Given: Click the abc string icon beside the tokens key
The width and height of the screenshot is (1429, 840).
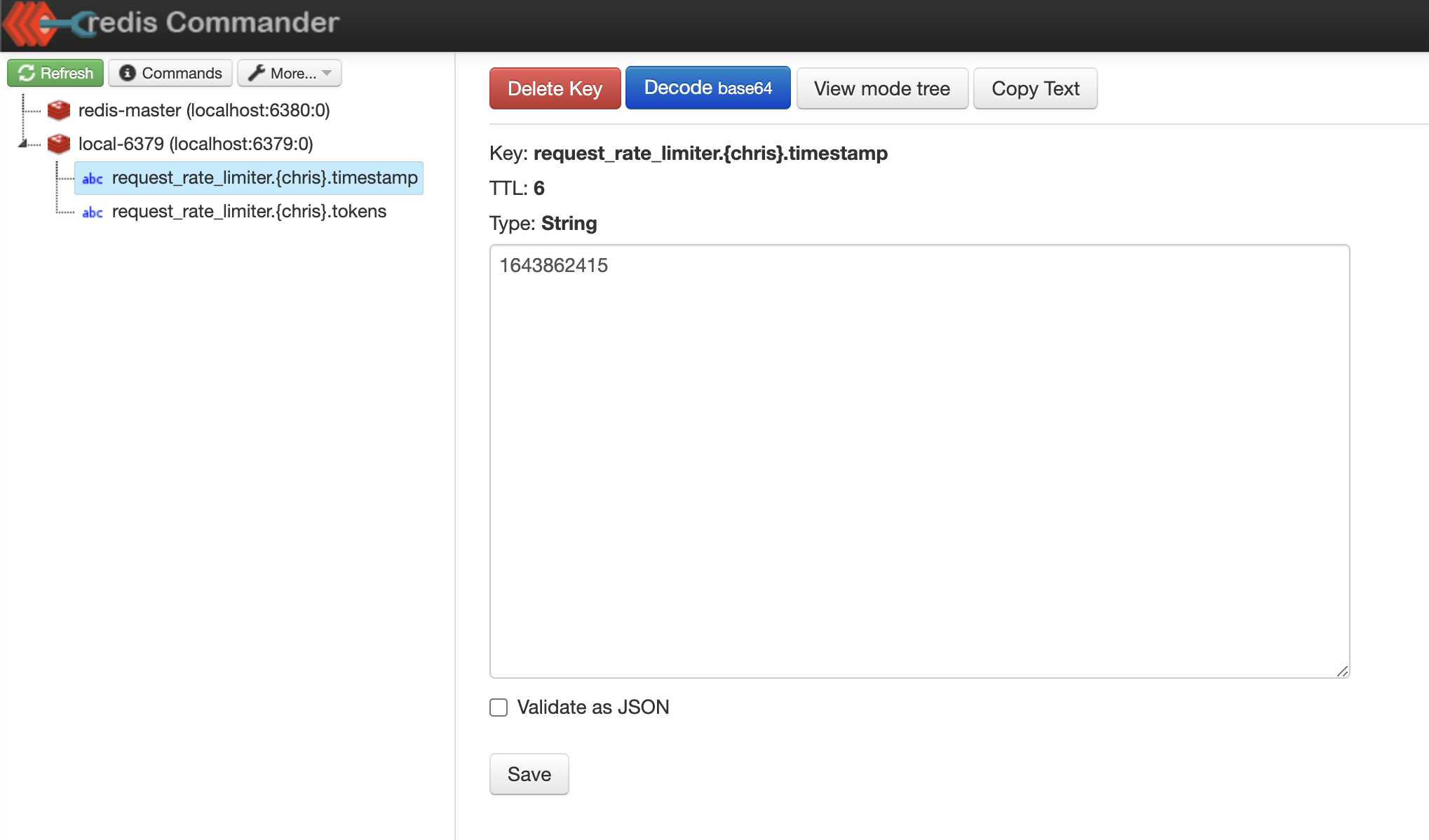Looking at the screenshot, I should point(93,212).
